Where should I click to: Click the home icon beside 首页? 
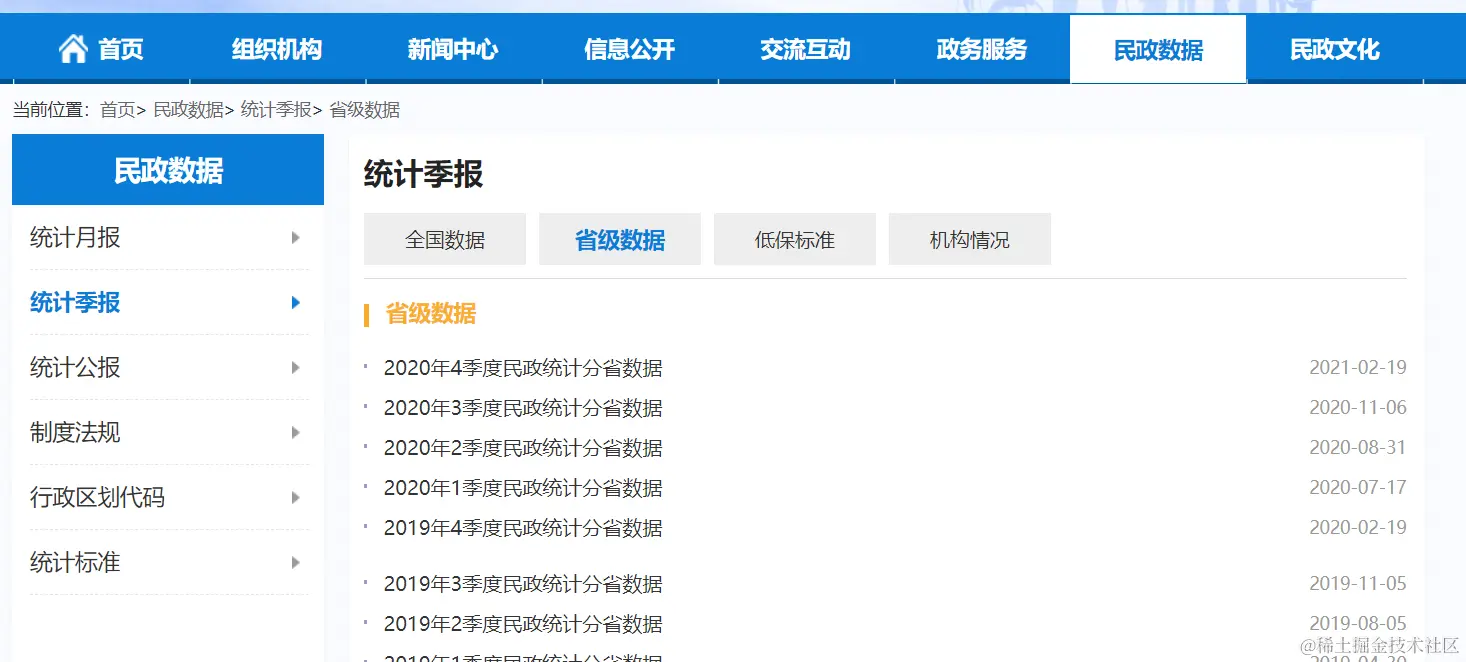(74, 46)
